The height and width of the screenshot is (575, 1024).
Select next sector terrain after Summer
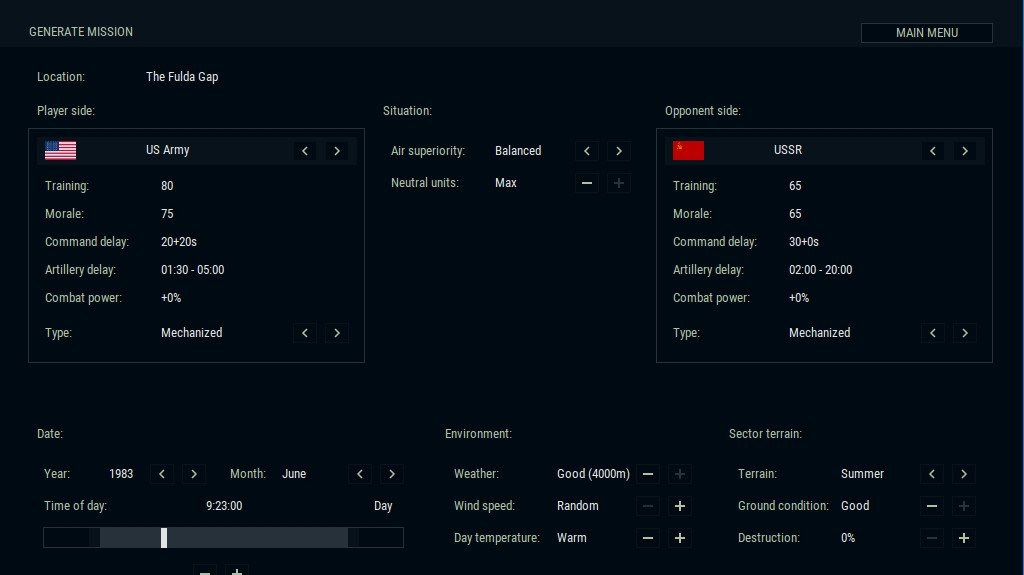tap(964, 474)
